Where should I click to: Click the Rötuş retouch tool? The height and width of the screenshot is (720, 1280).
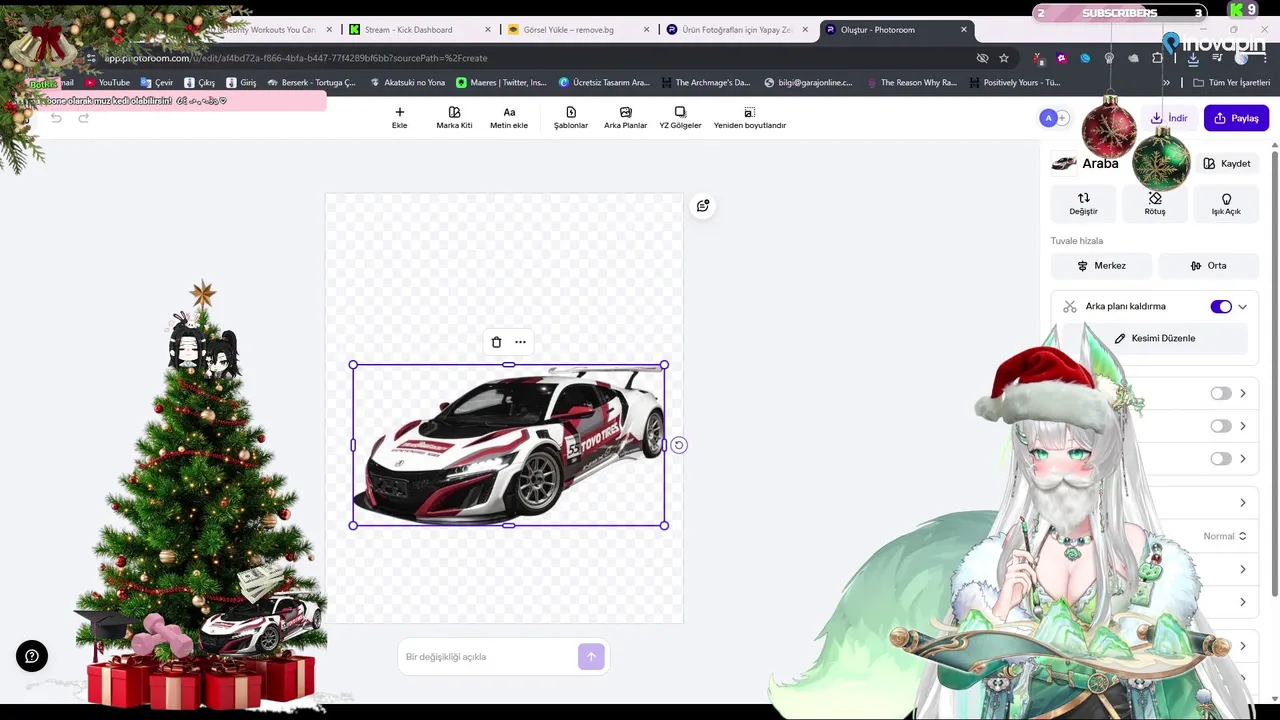[x=1155, y=203]
